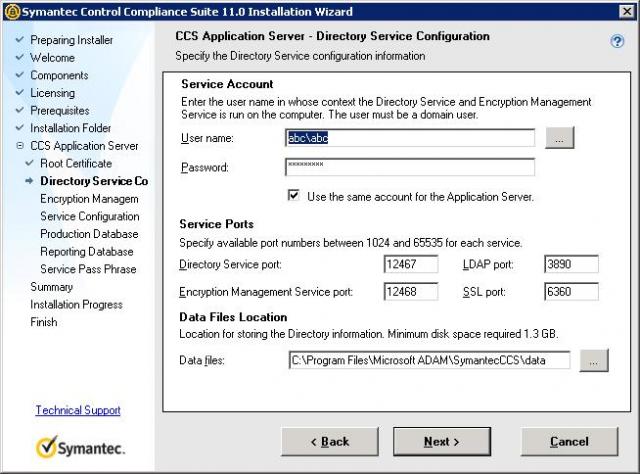Viewport: 640px width, 474px height.
Task: Click the Data files path field
Action: [429, 361]
